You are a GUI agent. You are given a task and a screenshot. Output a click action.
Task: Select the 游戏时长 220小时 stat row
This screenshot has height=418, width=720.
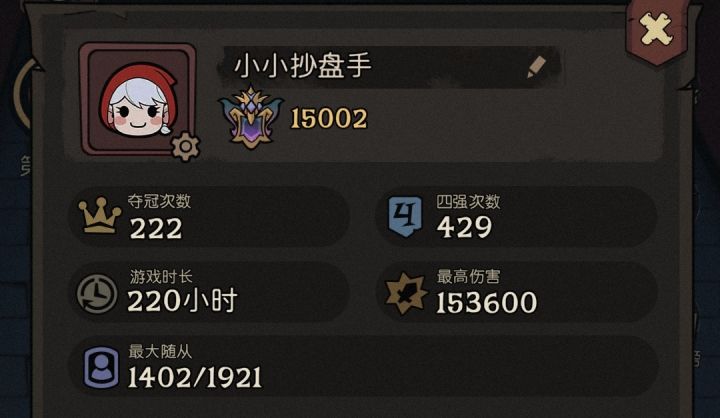click(x=209, y=292)
